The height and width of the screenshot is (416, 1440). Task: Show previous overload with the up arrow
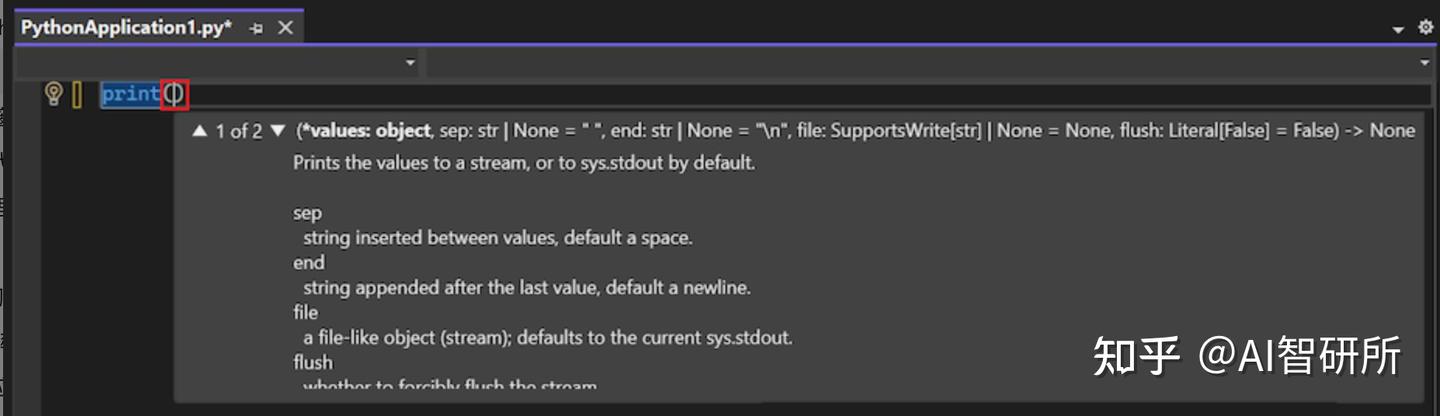(200, 131)
